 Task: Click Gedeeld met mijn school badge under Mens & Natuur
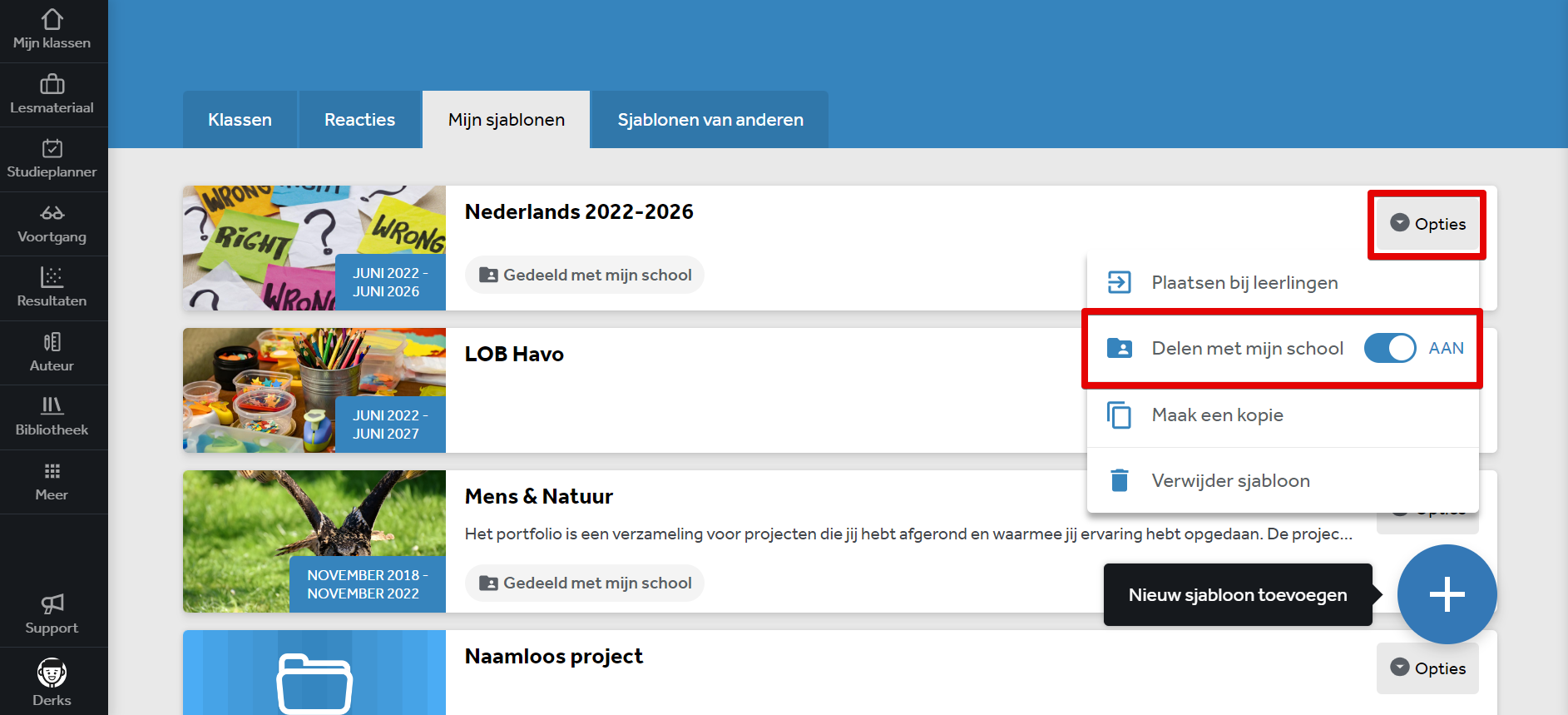click(x=585, y=583)
